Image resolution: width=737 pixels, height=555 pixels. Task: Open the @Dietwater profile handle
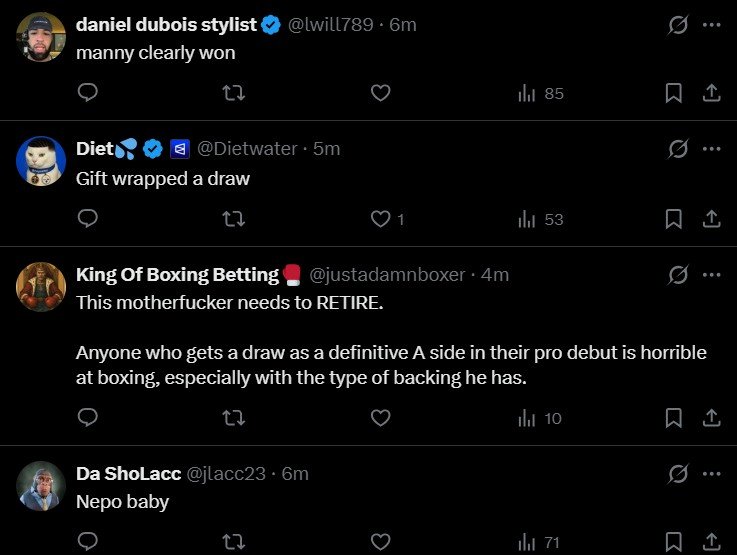[246, 148]
